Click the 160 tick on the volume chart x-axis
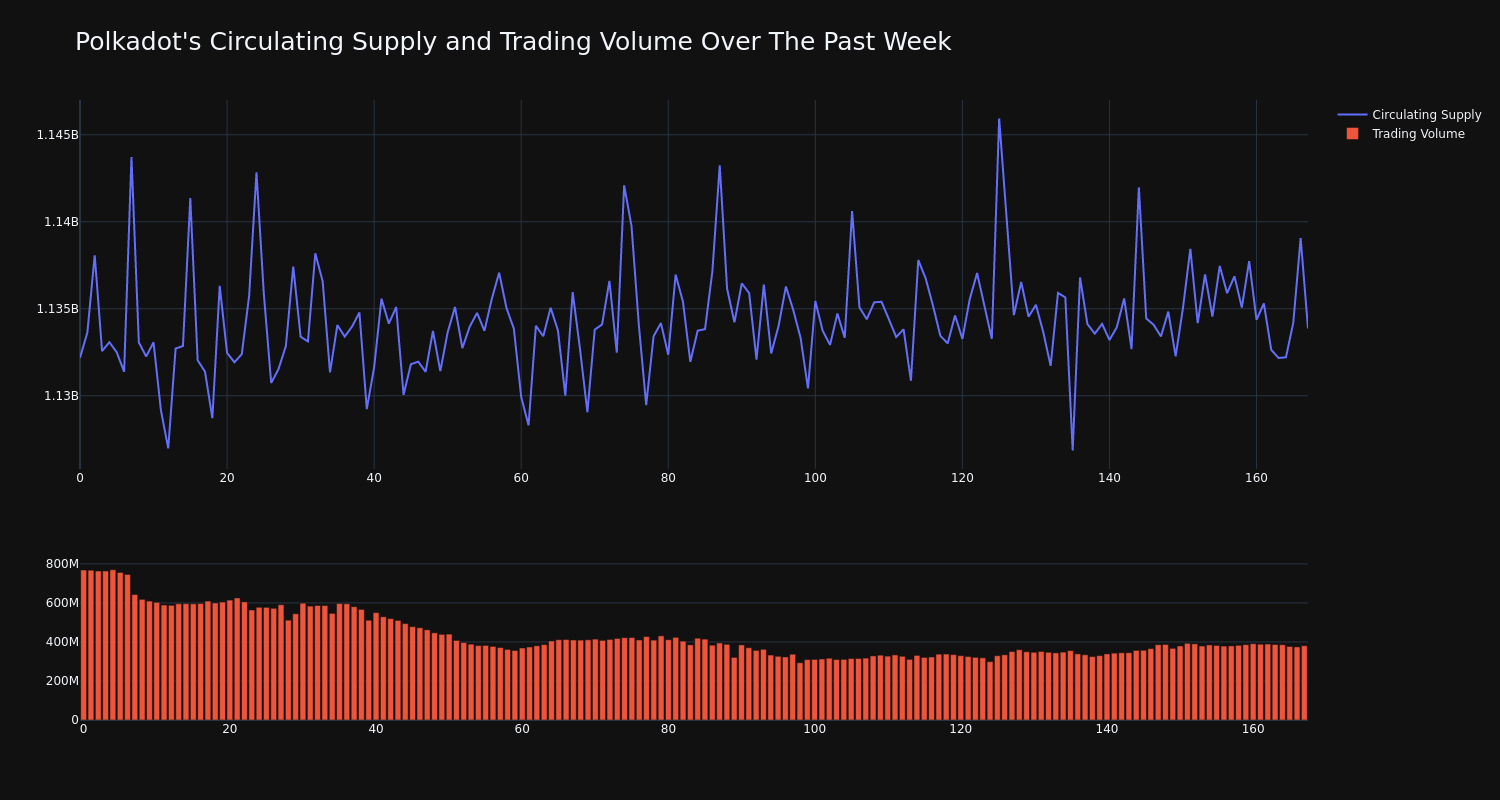This screenshot has height=800, width=1500. (1253, 729)
